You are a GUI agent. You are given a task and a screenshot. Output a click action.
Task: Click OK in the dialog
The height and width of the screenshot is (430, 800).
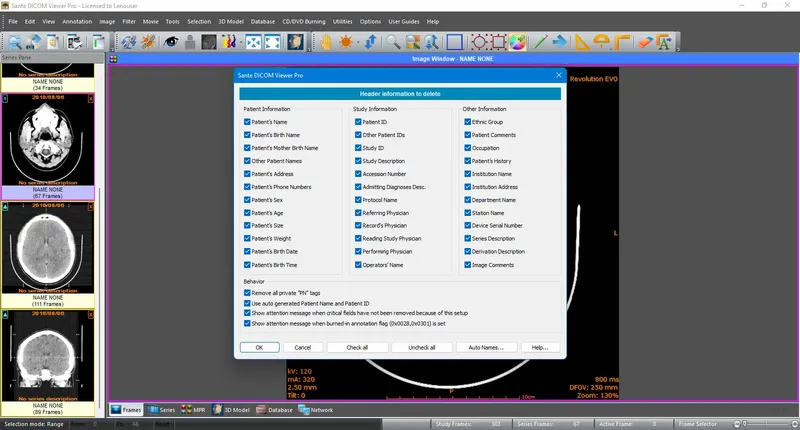[259, 347]
